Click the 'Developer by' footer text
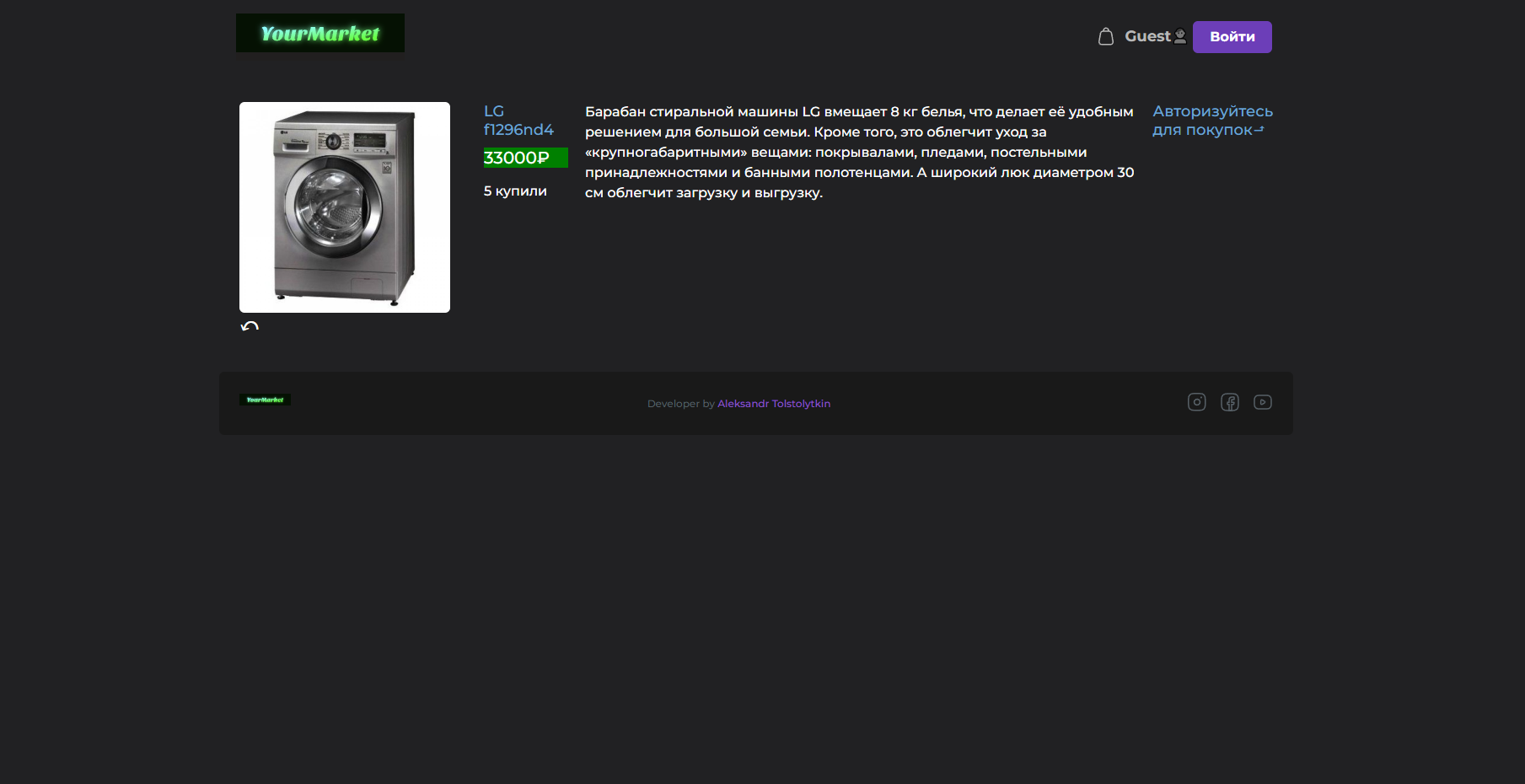The height and width of the screenshot is (784, 1525). (x=681, y=404)
